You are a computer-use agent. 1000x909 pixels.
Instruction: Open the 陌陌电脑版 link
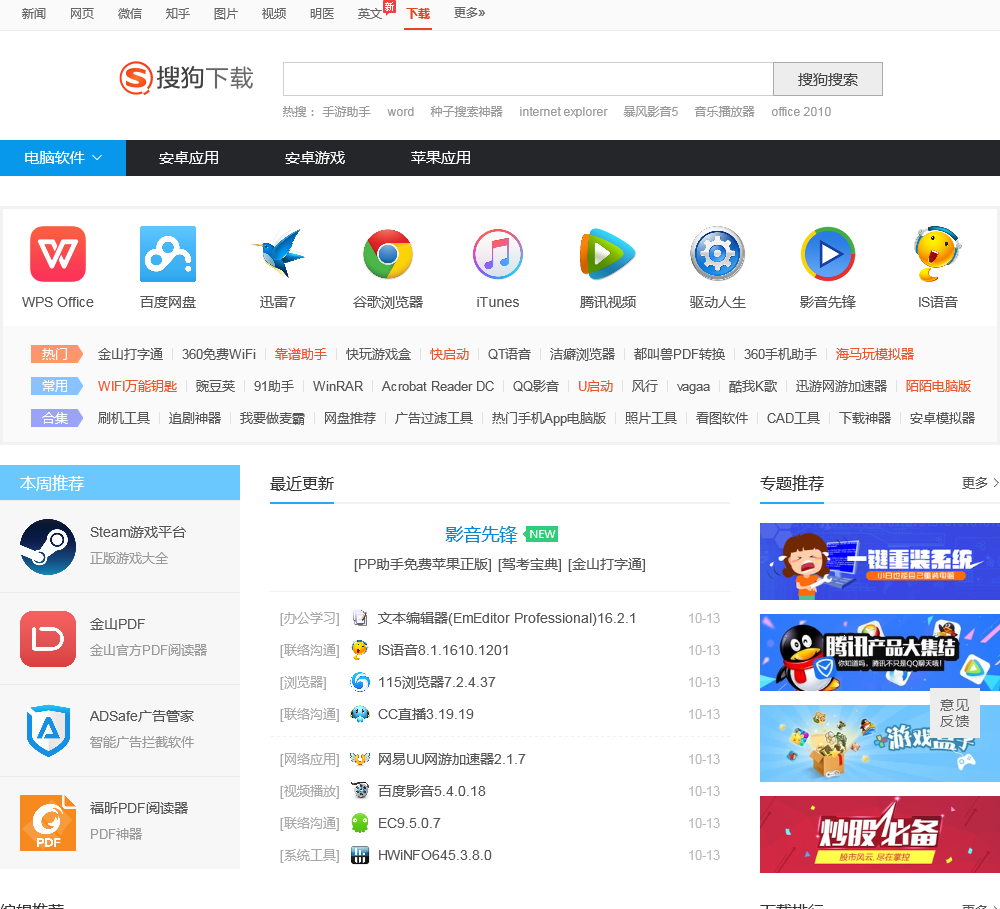point(938,386)
